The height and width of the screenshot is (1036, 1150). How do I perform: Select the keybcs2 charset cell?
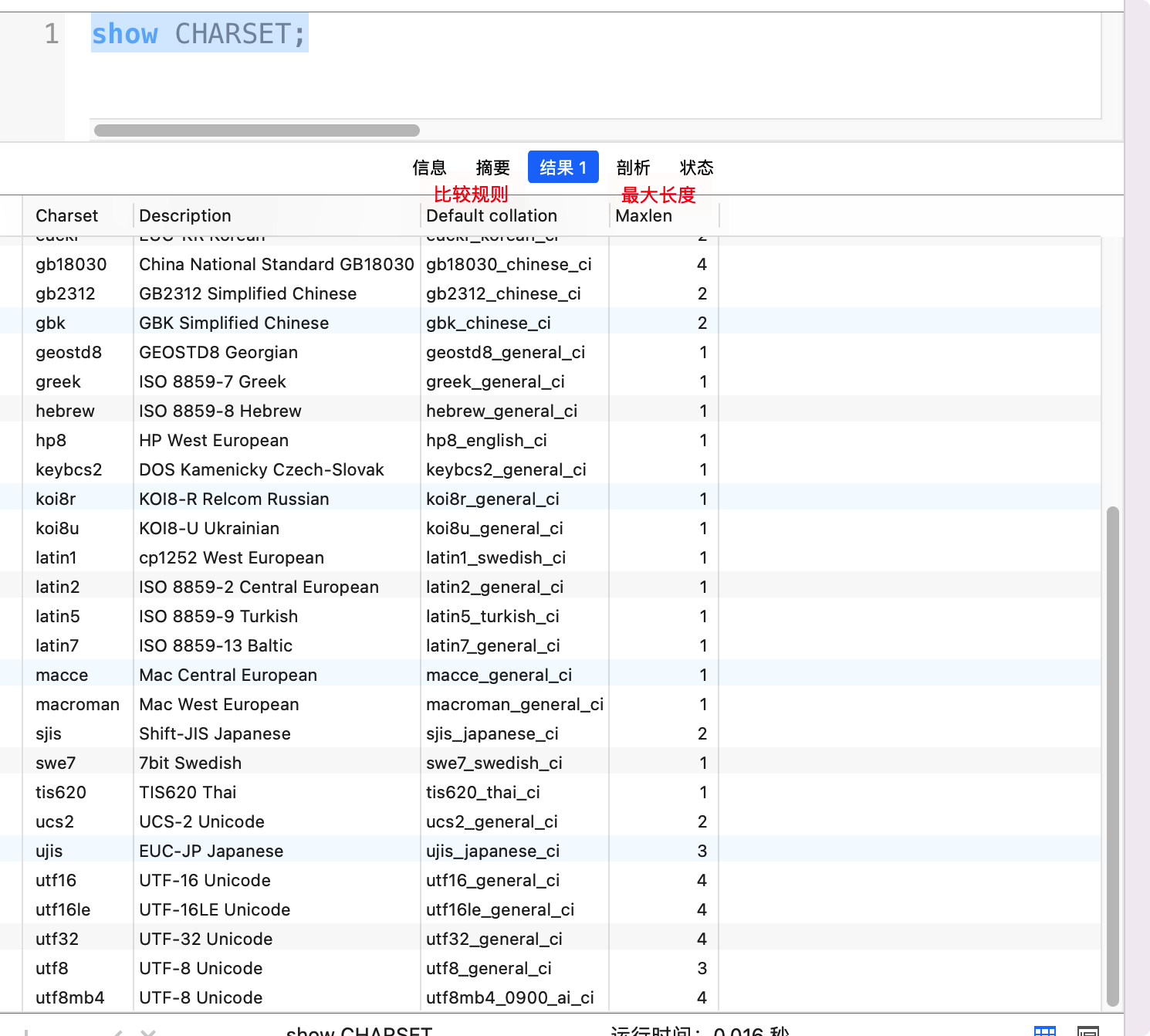point(69,469)
